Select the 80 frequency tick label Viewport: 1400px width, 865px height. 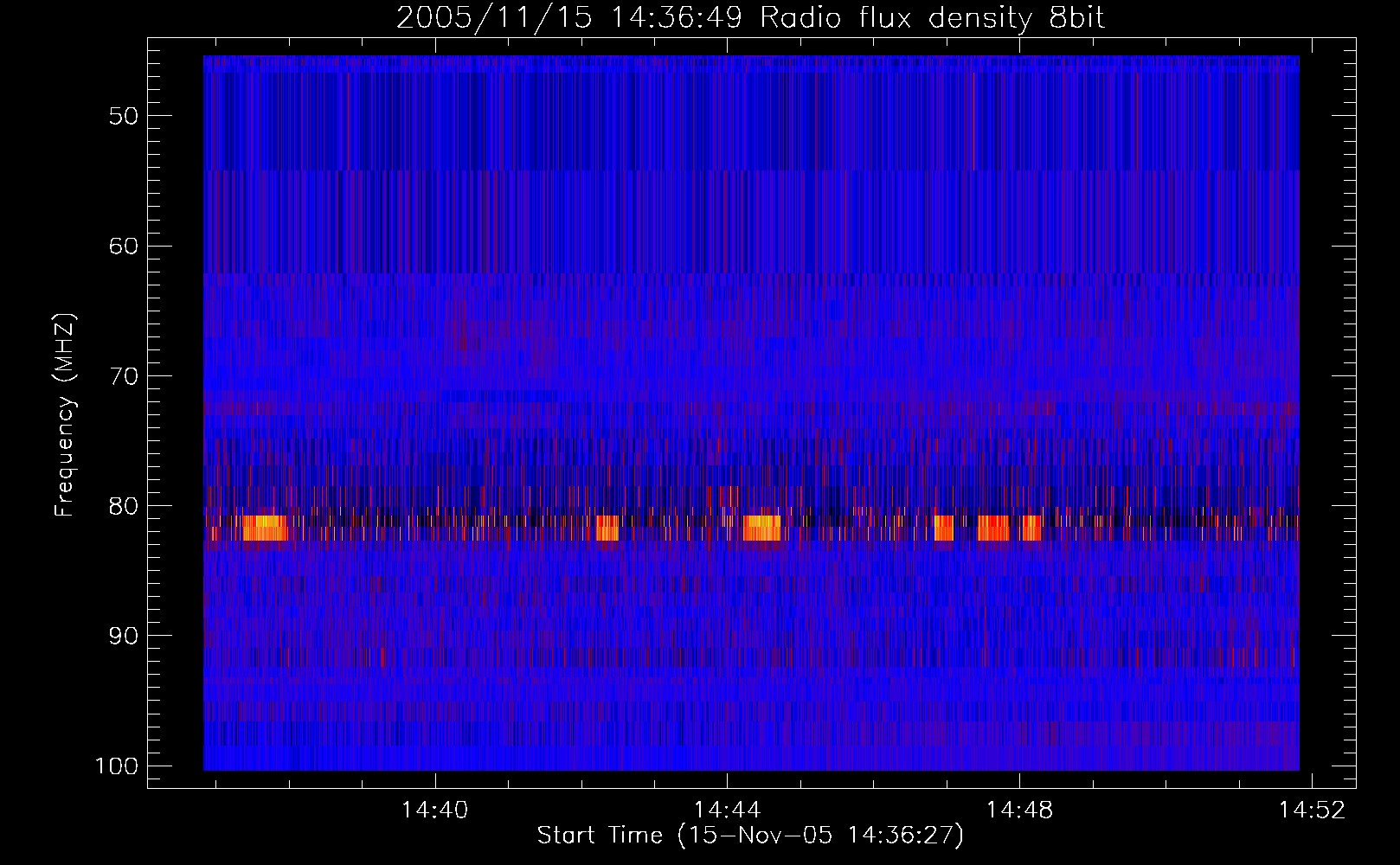(124, 506)
